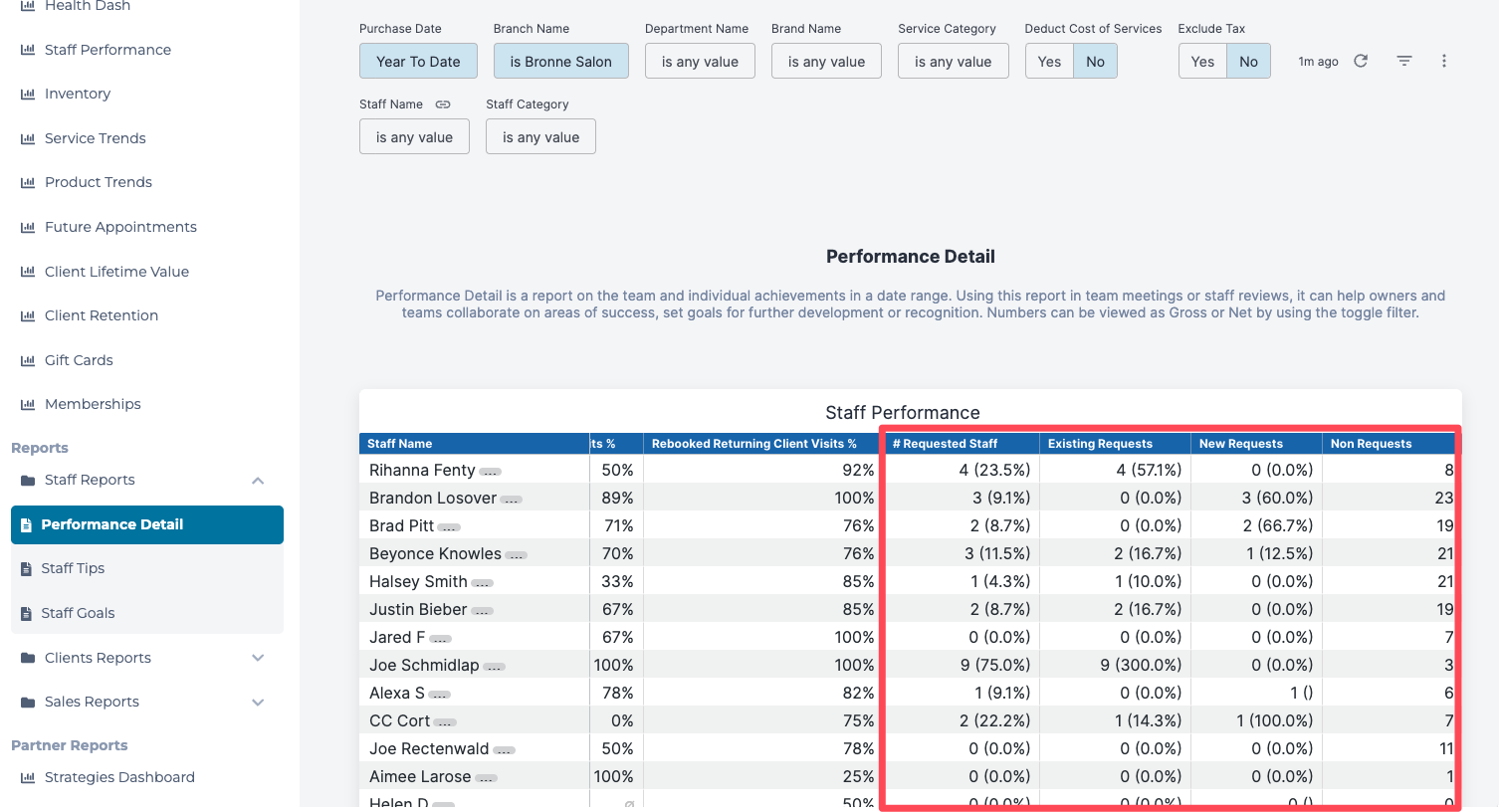The image size is (1499, 812).
Task: Open the Year To Date purchase filter
Action: point(418,62)
